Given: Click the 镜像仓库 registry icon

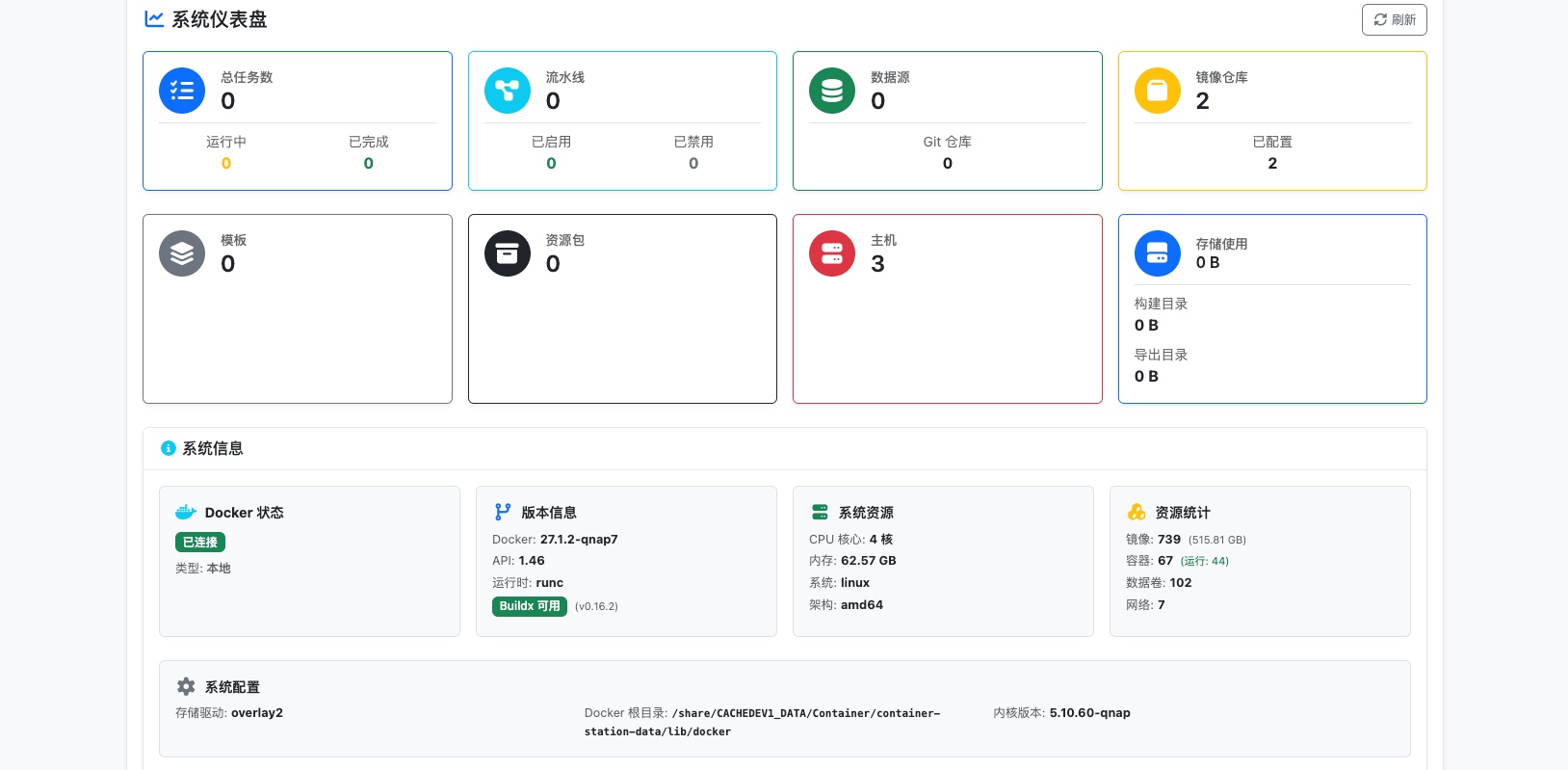Looking at the screenshot, I should (x=1158, y=91).
